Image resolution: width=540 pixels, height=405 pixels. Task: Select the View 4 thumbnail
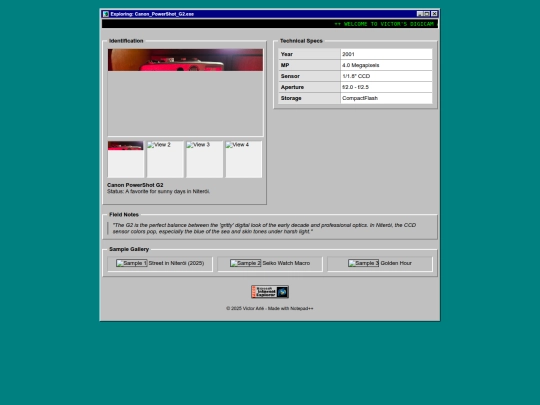point(243,159)
